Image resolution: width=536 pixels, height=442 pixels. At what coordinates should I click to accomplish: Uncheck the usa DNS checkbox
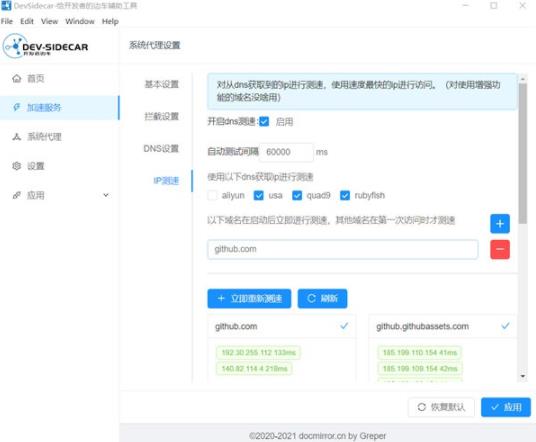[259, 196]
